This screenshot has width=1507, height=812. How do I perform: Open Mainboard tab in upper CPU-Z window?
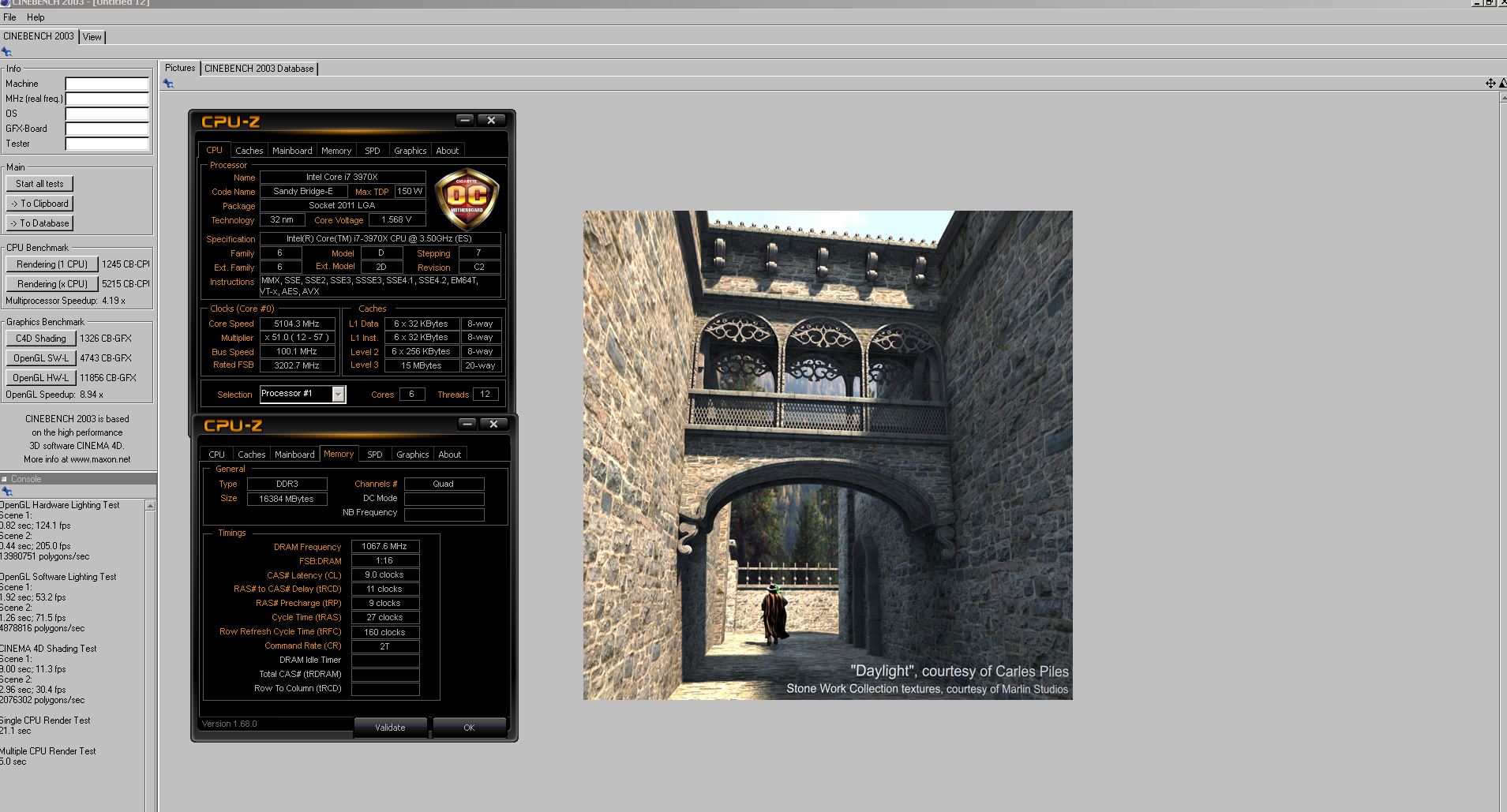(292, 151)
